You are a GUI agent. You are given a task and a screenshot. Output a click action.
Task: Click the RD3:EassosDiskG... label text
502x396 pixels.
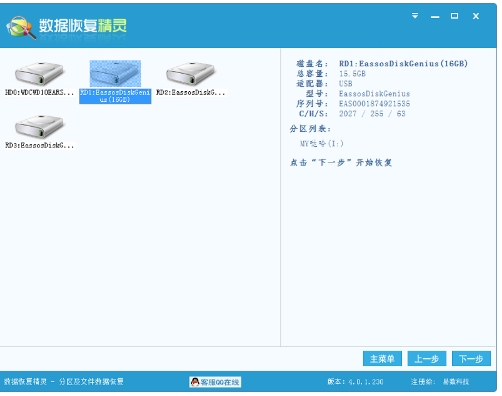(40, 145)
